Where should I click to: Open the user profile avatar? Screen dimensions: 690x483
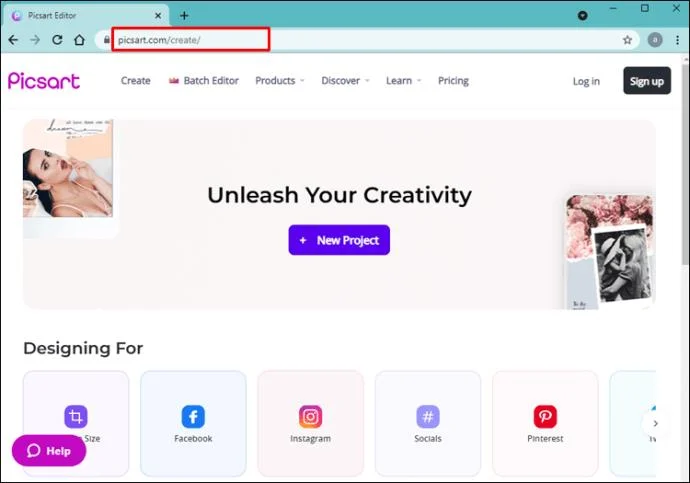click(655, 40)
